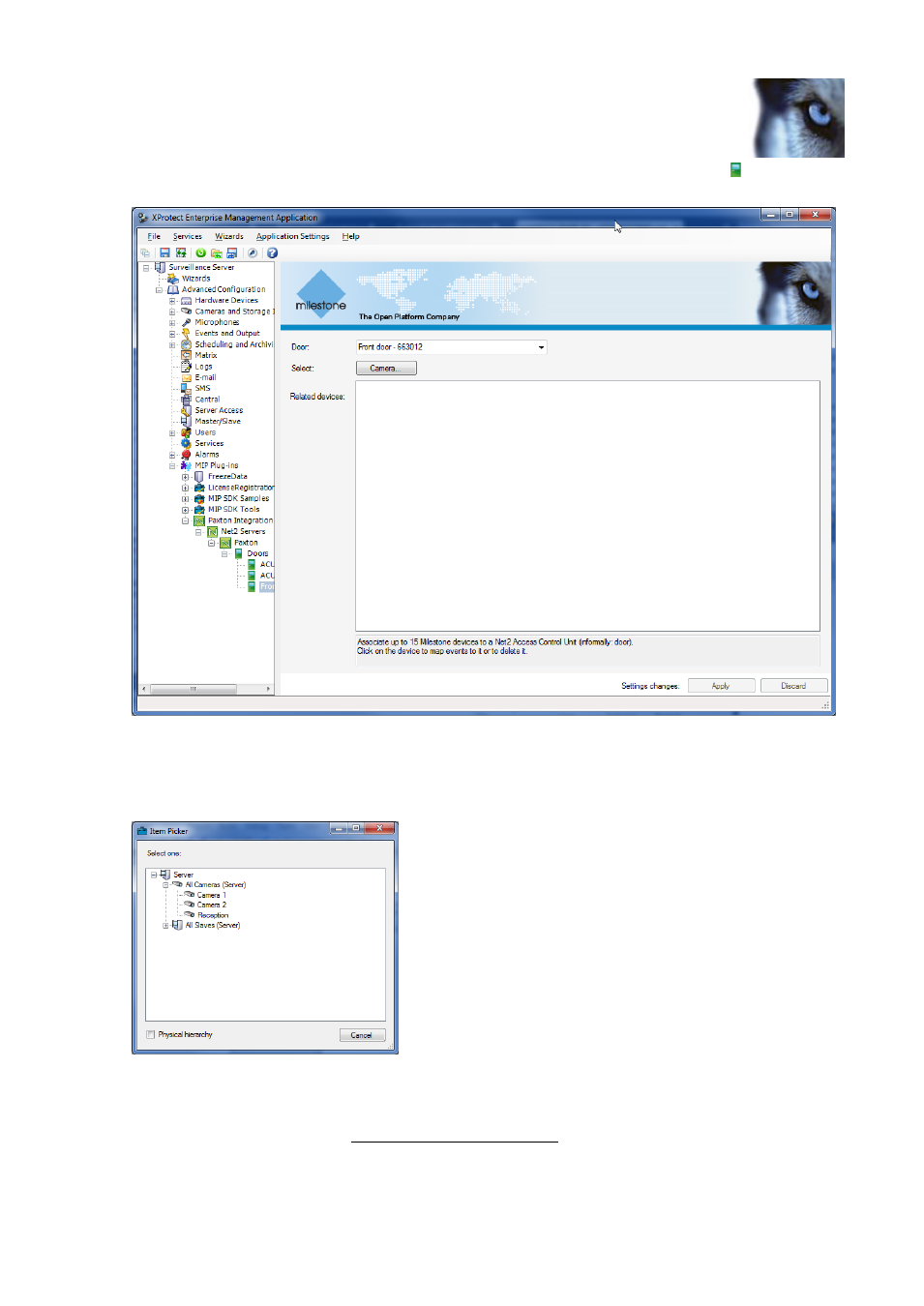Click the tree scrollbar right arrow
The height and width of the screenshot is (1306, 924).
269,690
